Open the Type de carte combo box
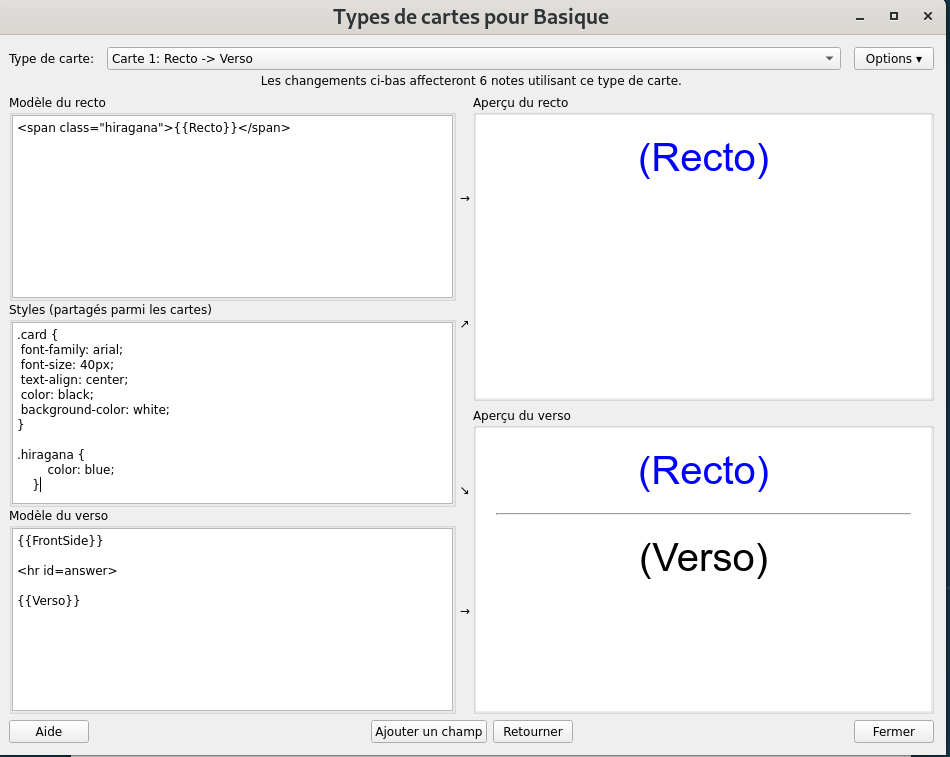This screenshot has height=757, width=950. [473, 59]
